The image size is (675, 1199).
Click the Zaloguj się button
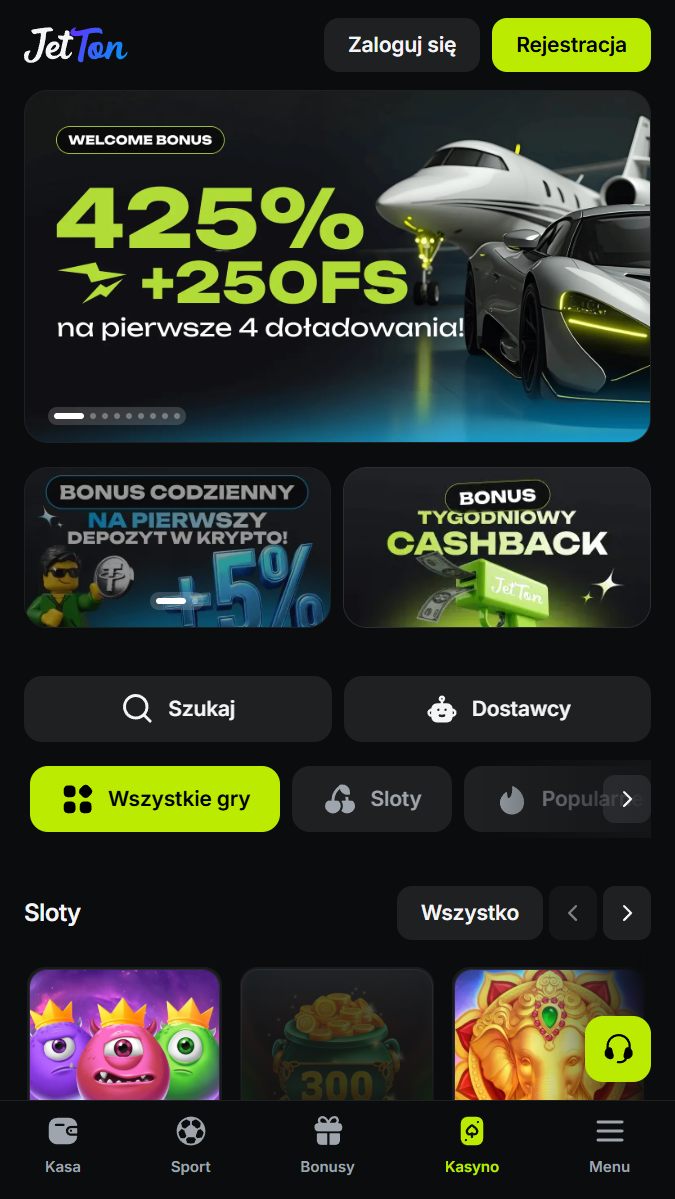tap(402, 45)
